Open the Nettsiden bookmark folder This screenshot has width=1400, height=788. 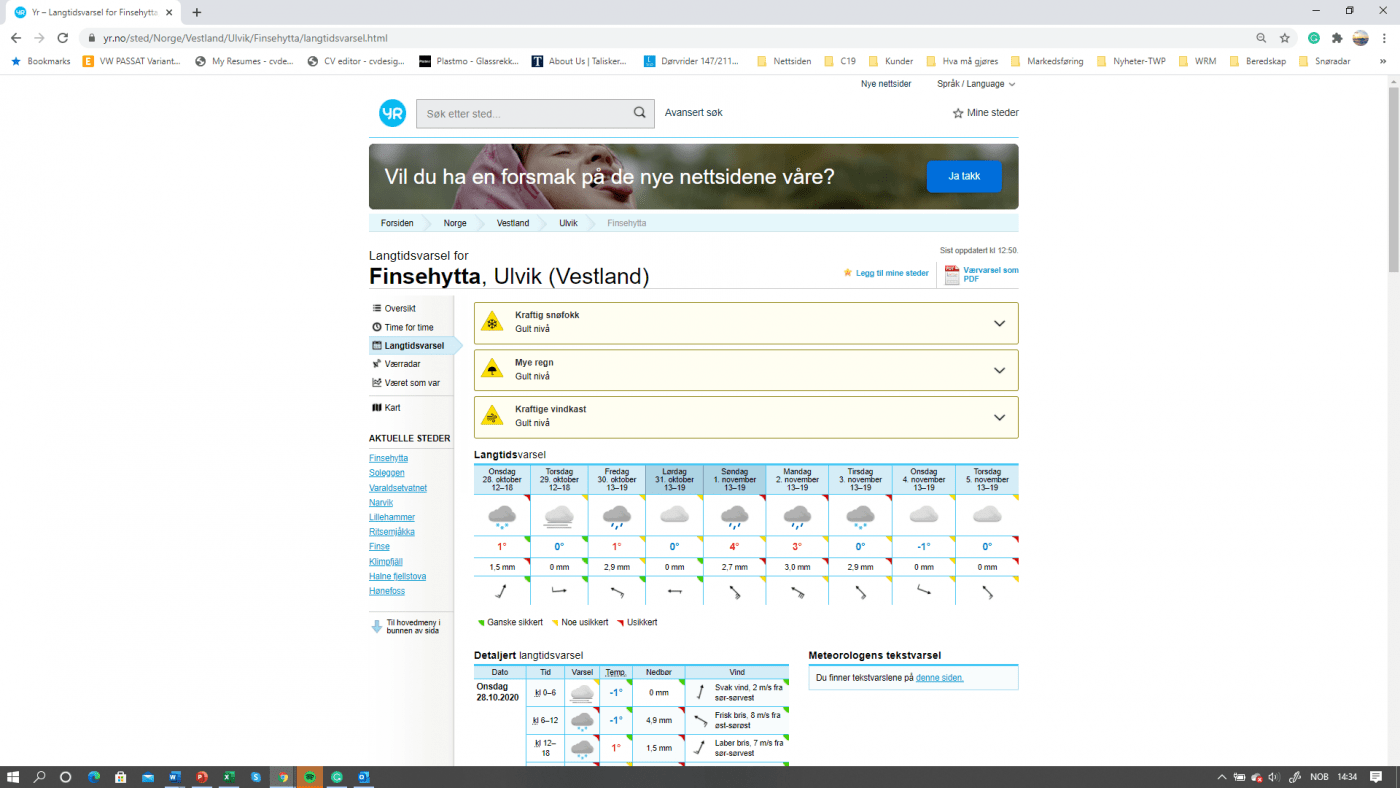pos(784,61)
